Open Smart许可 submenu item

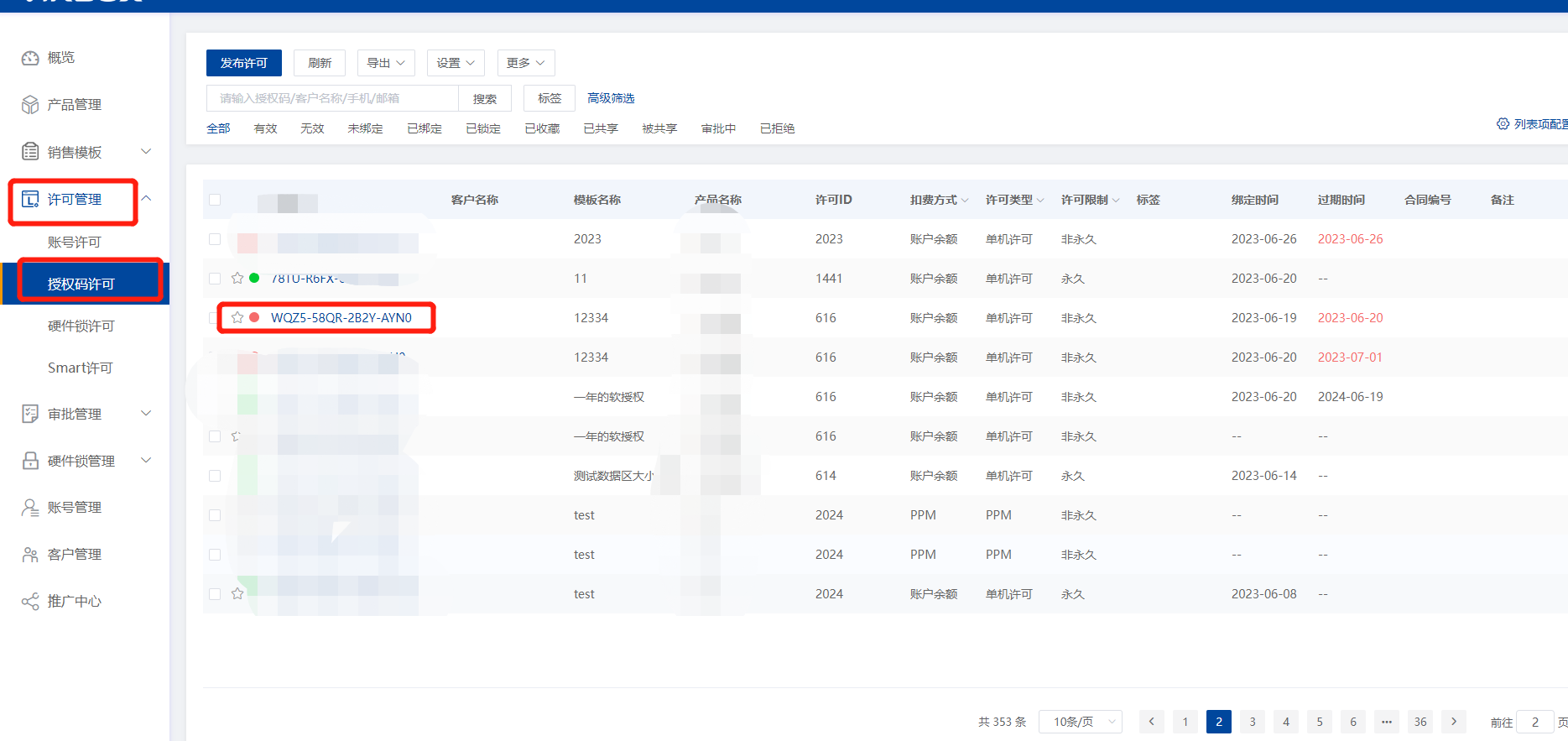pos(81,368)
